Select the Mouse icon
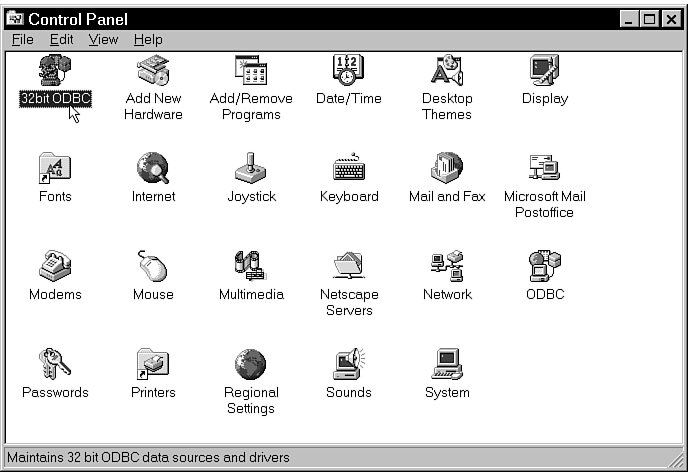Screen dimensions: 692x472 tap(153, 267)
